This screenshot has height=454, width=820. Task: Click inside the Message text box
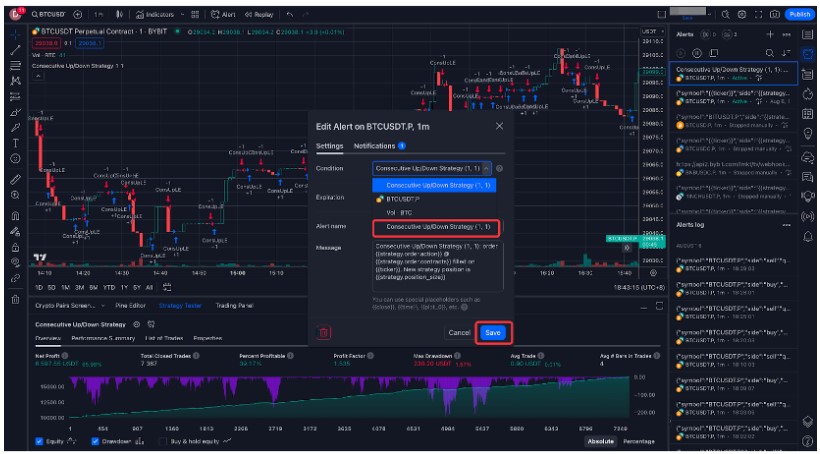click(438, 266)
